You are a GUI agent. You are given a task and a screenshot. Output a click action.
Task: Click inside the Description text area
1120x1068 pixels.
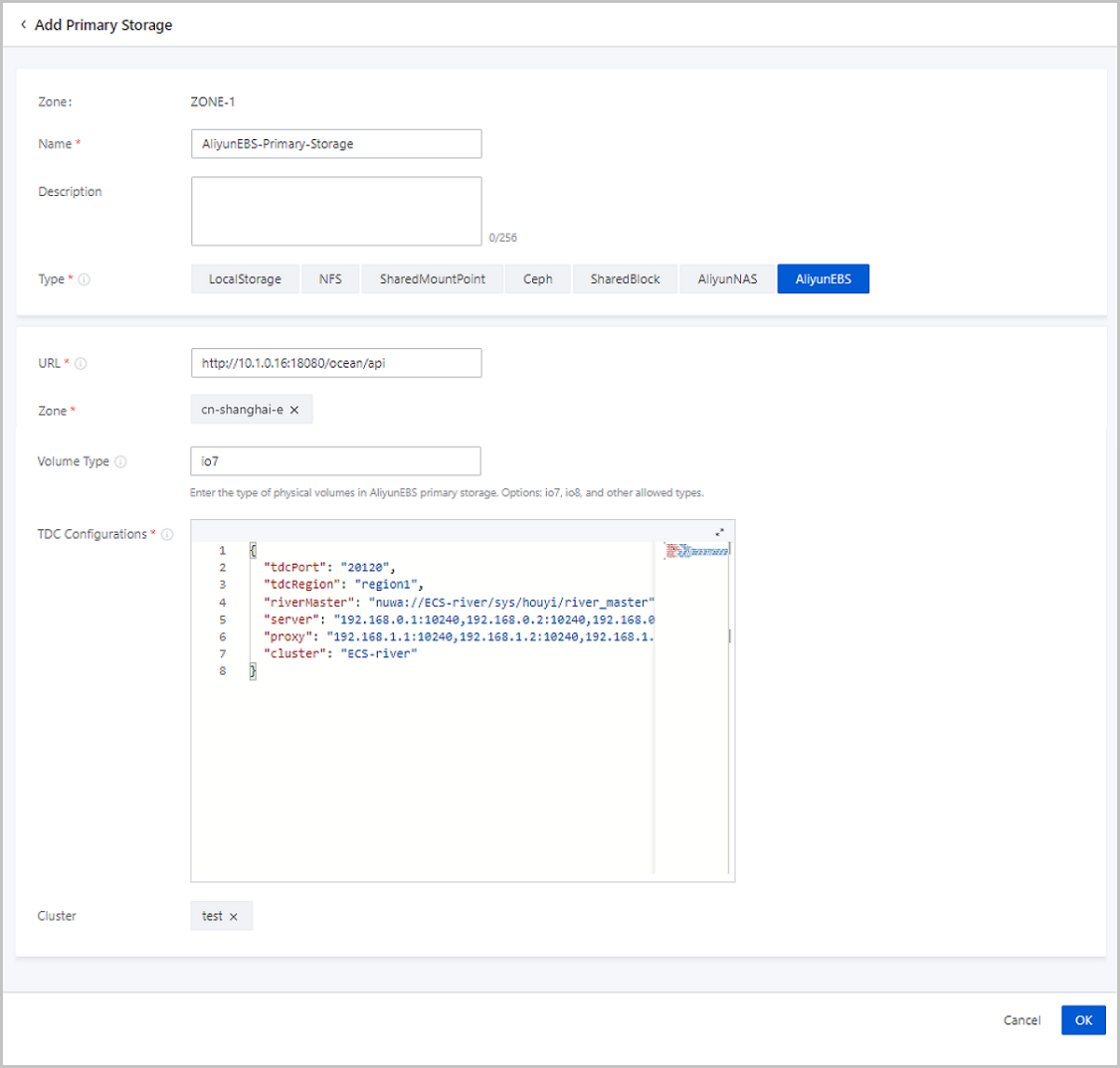pos(336,211)
